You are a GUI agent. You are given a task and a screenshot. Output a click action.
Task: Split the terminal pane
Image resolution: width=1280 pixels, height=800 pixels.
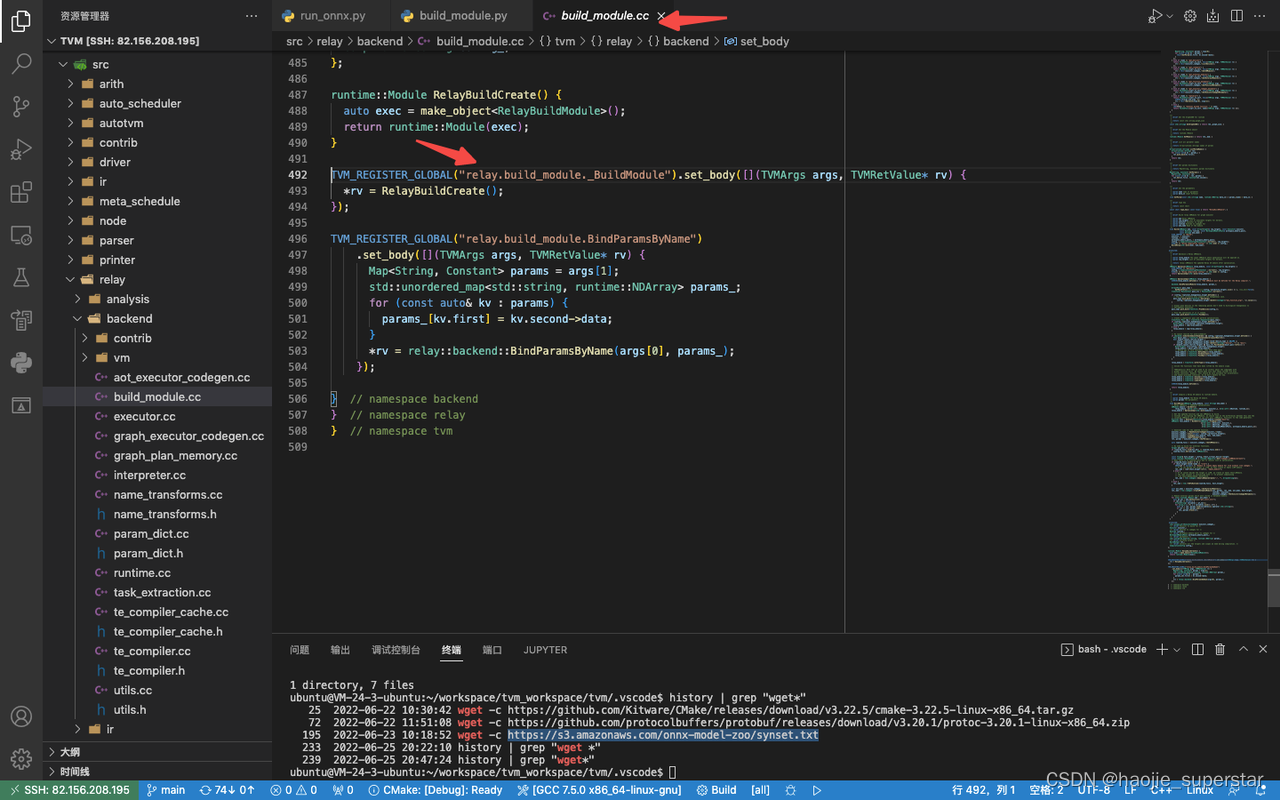1198,649
